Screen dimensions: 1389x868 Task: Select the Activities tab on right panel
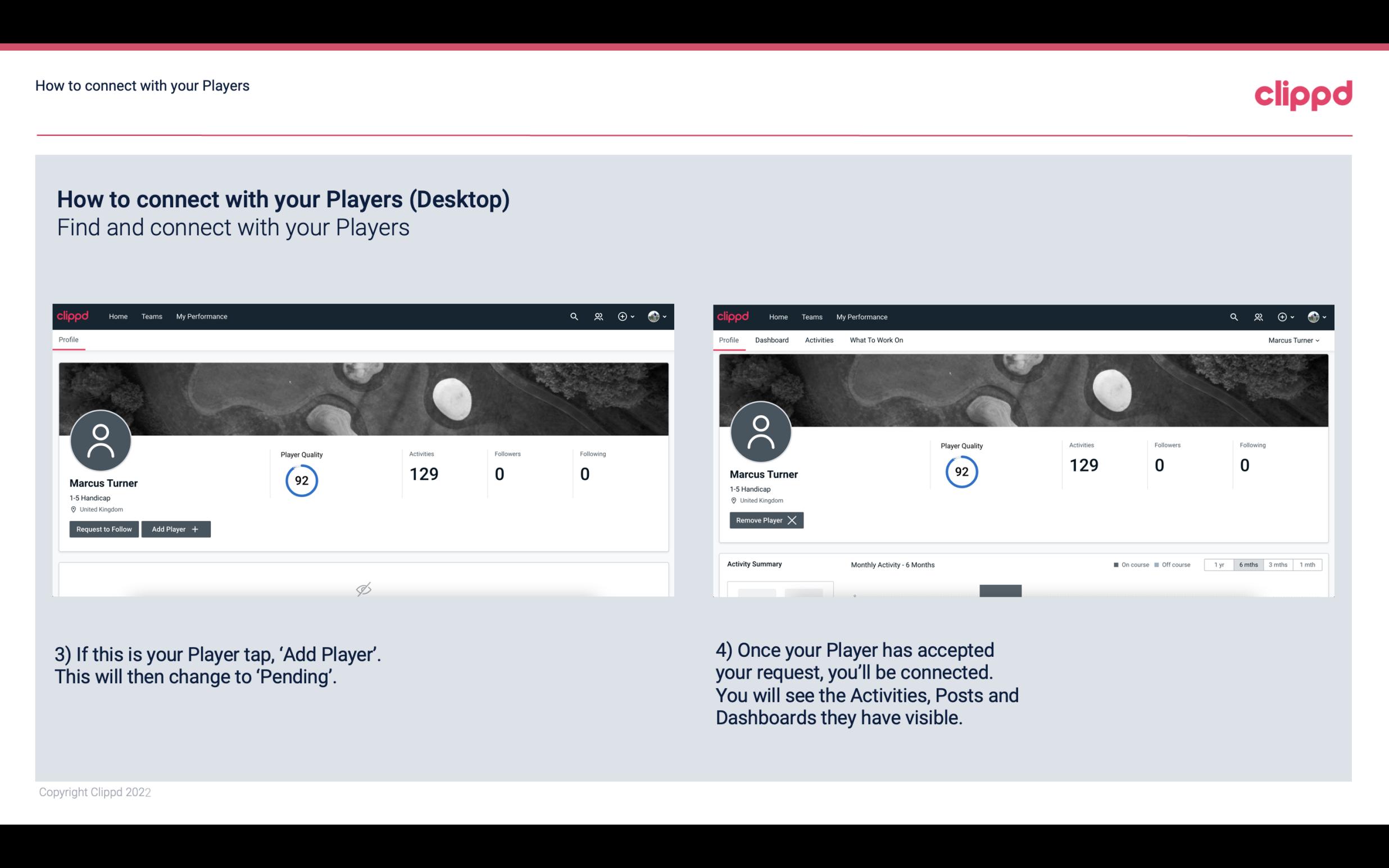click(x=819, y=340)
